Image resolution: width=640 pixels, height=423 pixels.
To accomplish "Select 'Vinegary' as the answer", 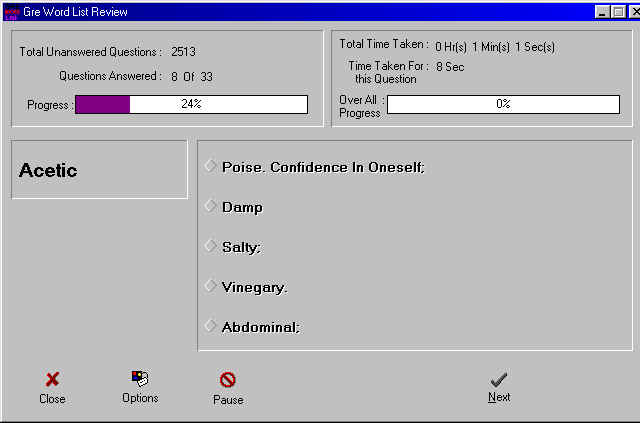I will click(x=211, y=286).
